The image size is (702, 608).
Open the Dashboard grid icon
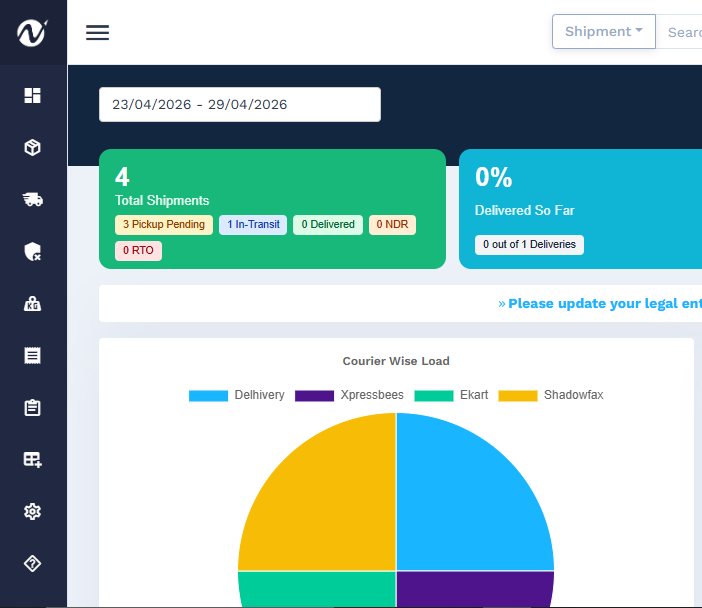click(32, 95)
